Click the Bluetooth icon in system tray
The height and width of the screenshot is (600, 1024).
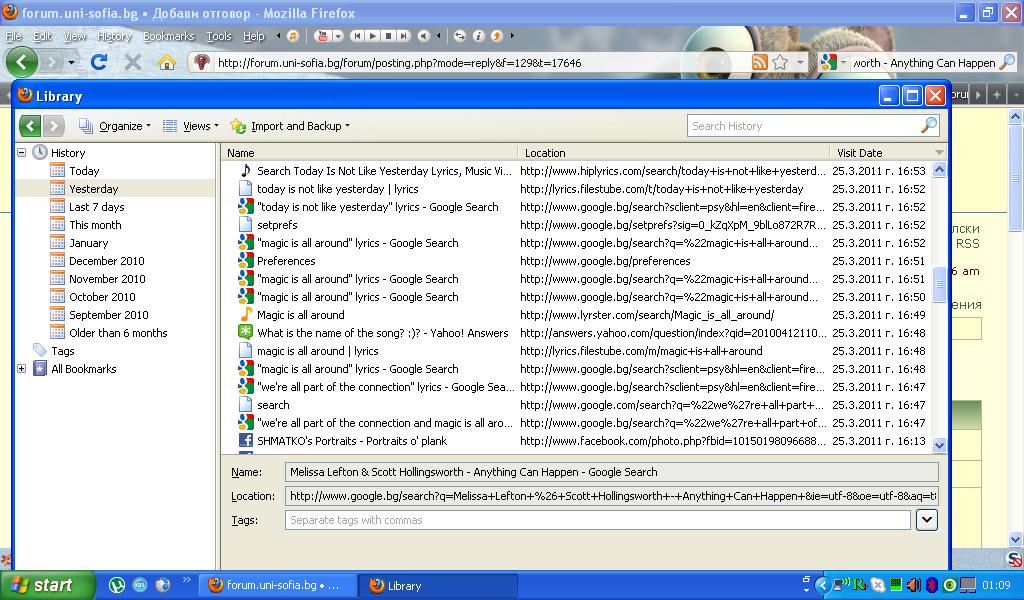tap(930, 585)
